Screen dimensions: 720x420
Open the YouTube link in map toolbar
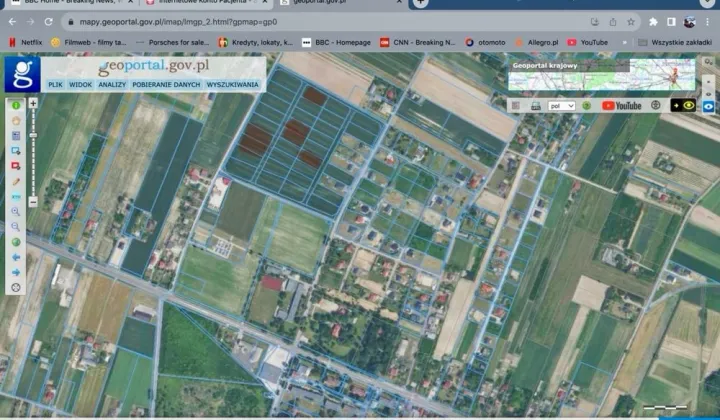621,106
